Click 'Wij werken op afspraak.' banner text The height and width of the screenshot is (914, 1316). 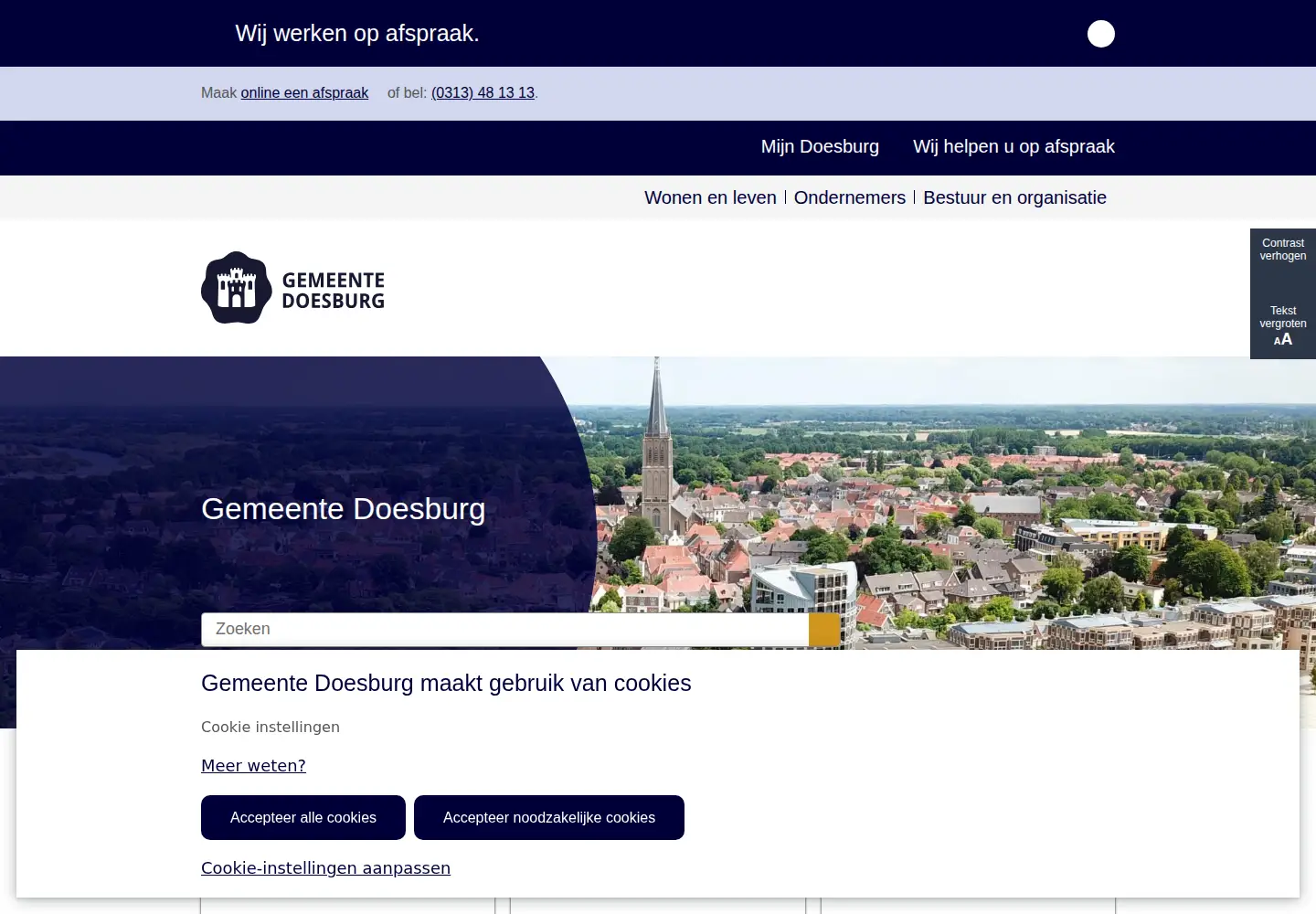(x=357, y=34)
